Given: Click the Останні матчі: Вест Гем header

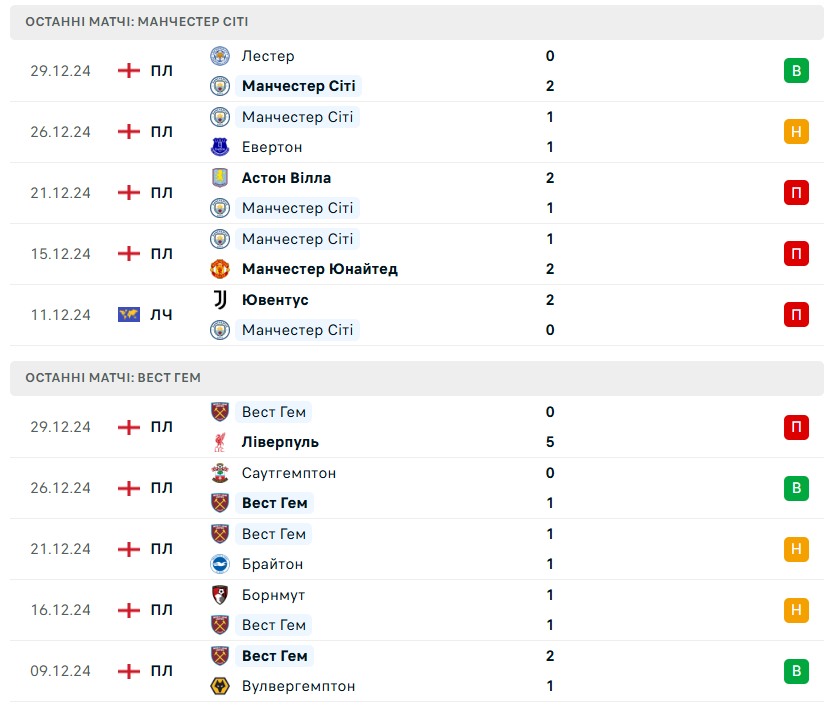Looking at the screenshot, I should pyautogui.click(x=113, y=378).
